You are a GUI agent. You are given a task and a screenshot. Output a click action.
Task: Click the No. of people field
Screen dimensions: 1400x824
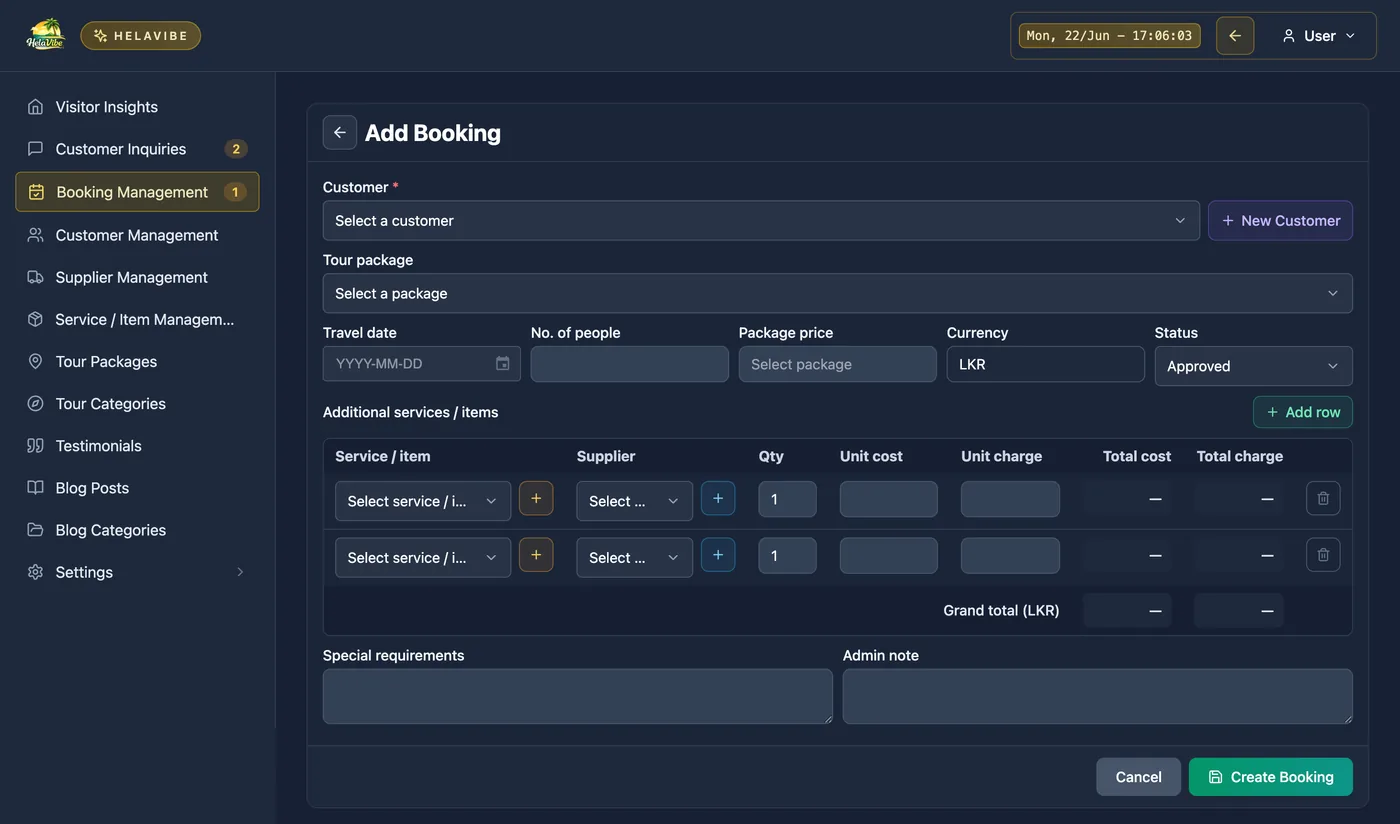tap(629, 364)
